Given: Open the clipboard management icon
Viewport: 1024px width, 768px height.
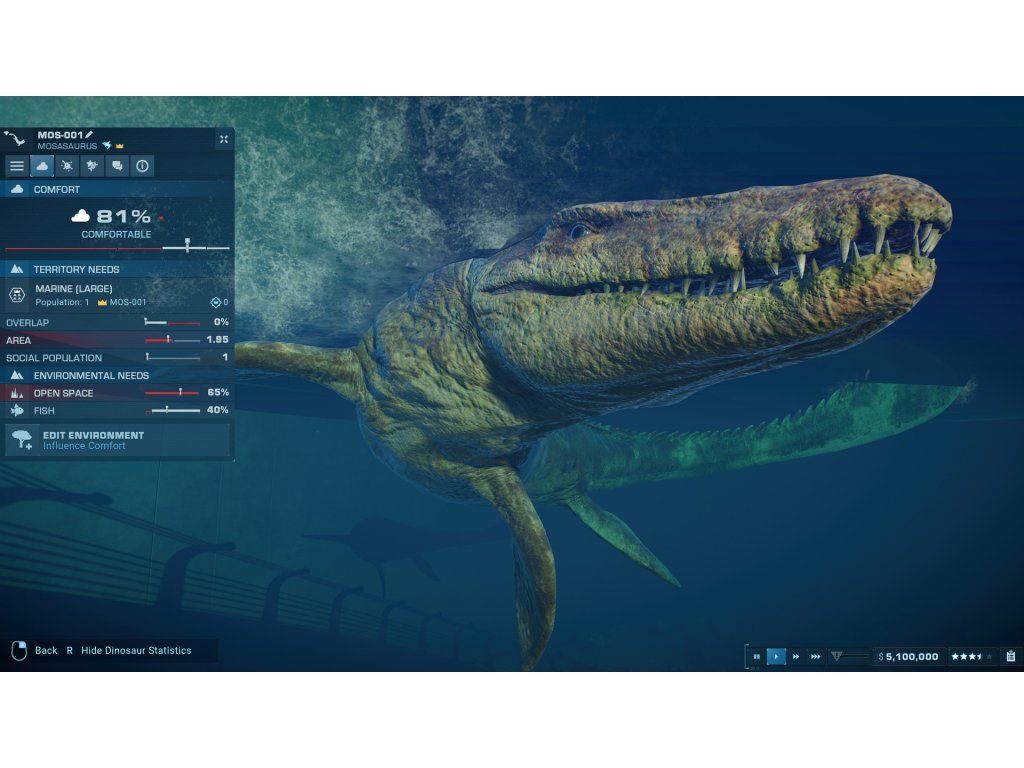Looking at the screenshot, I should point(1010,657).
